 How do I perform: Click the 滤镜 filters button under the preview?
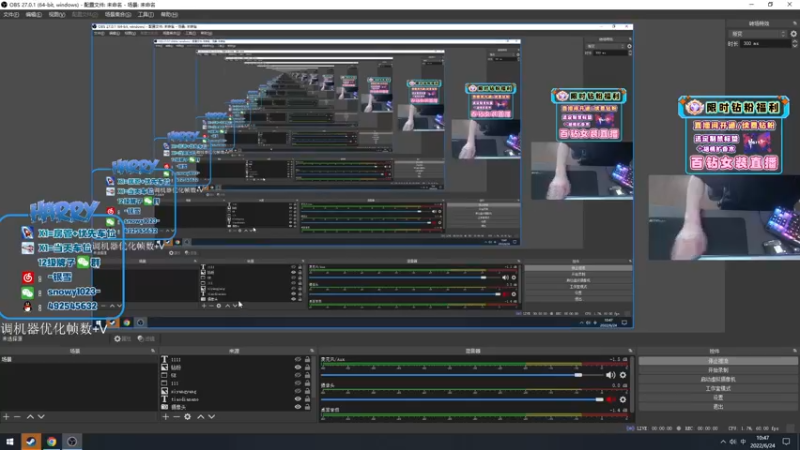[146, 339]
